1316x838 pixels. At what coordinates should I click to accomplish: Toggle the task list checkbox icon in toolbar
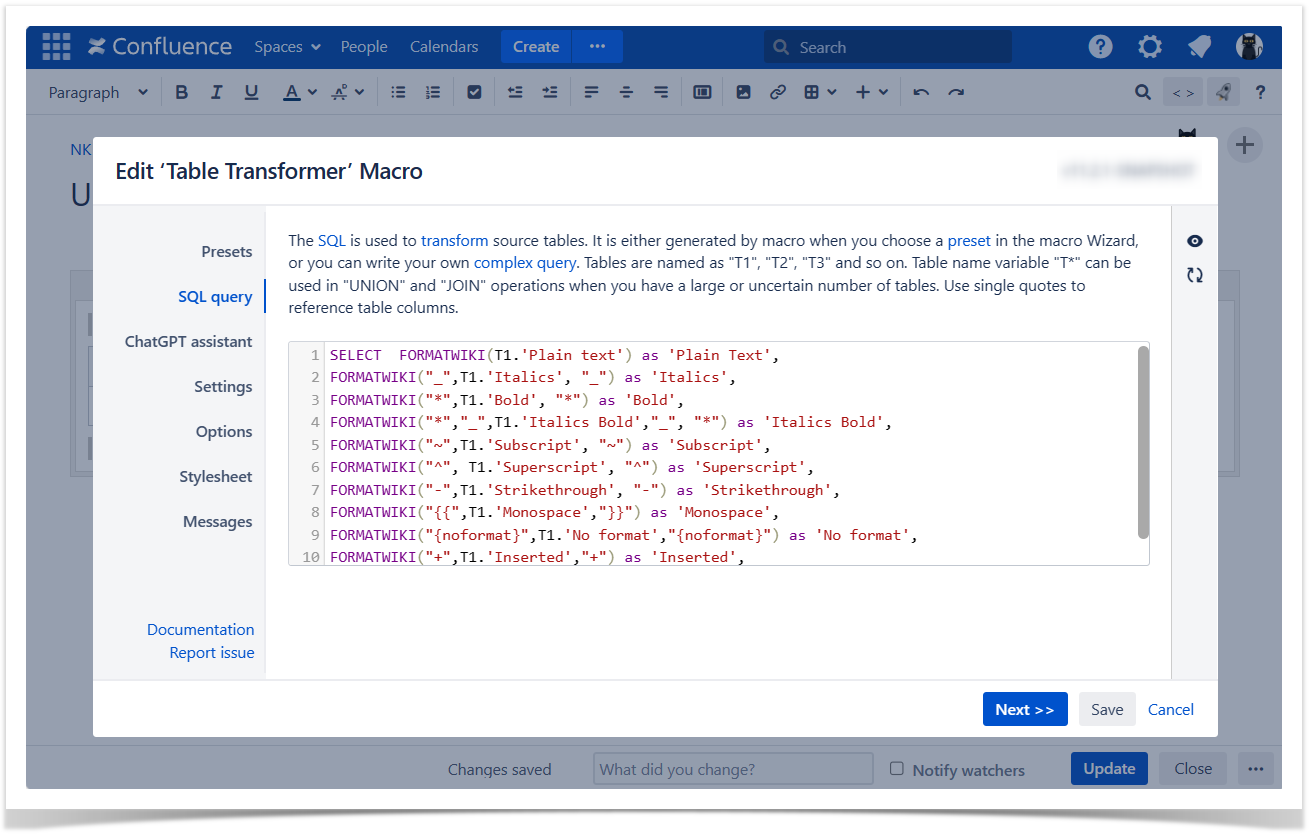tap(474, 92)
